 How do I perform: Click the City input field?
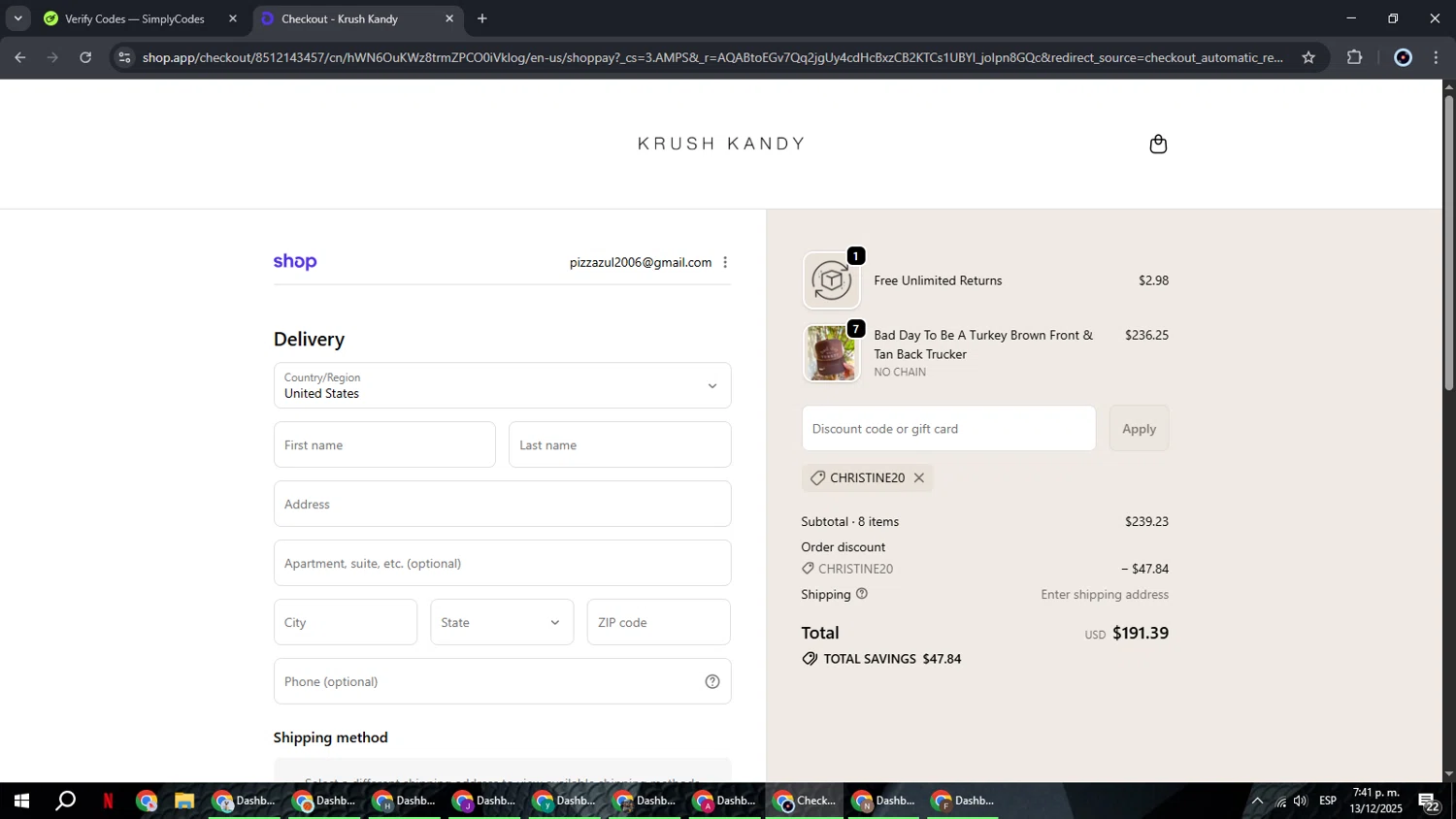346,622
